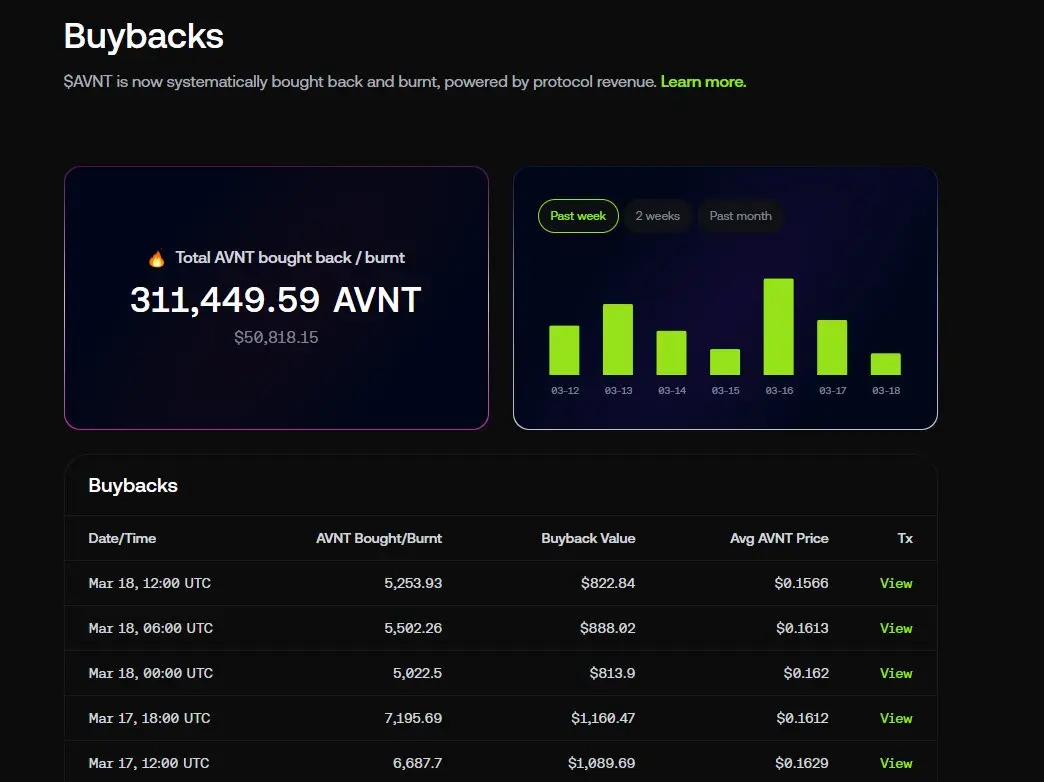Click the $813.9 buyback value

tap(612, 673)
